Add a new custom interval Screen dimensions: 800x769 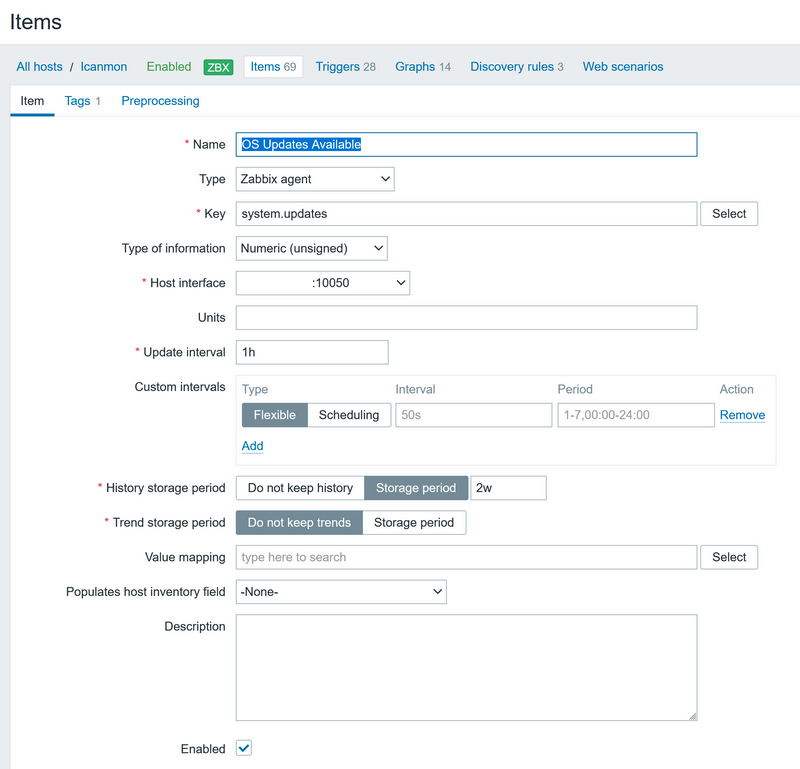tap(252, 446)
